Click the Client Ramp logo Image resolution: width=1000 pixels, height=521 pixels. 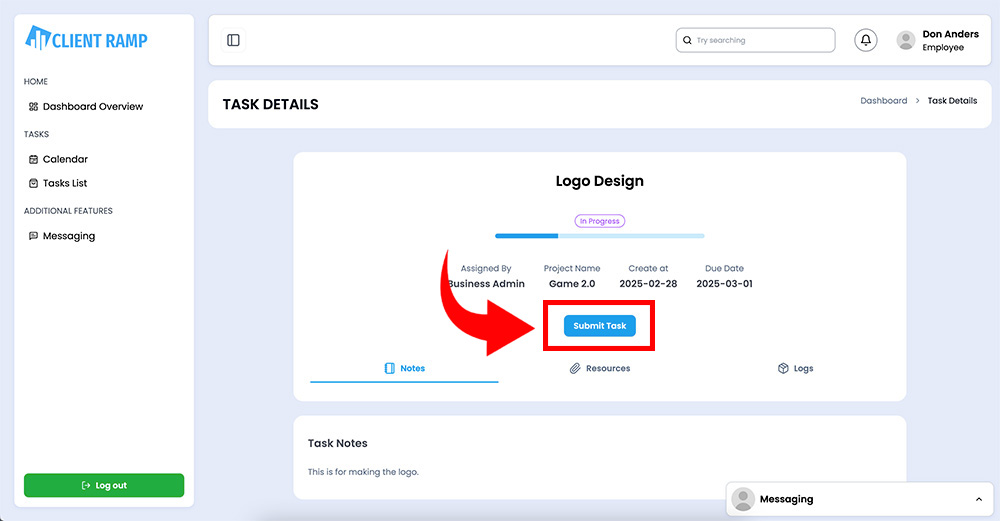point(86,38)
